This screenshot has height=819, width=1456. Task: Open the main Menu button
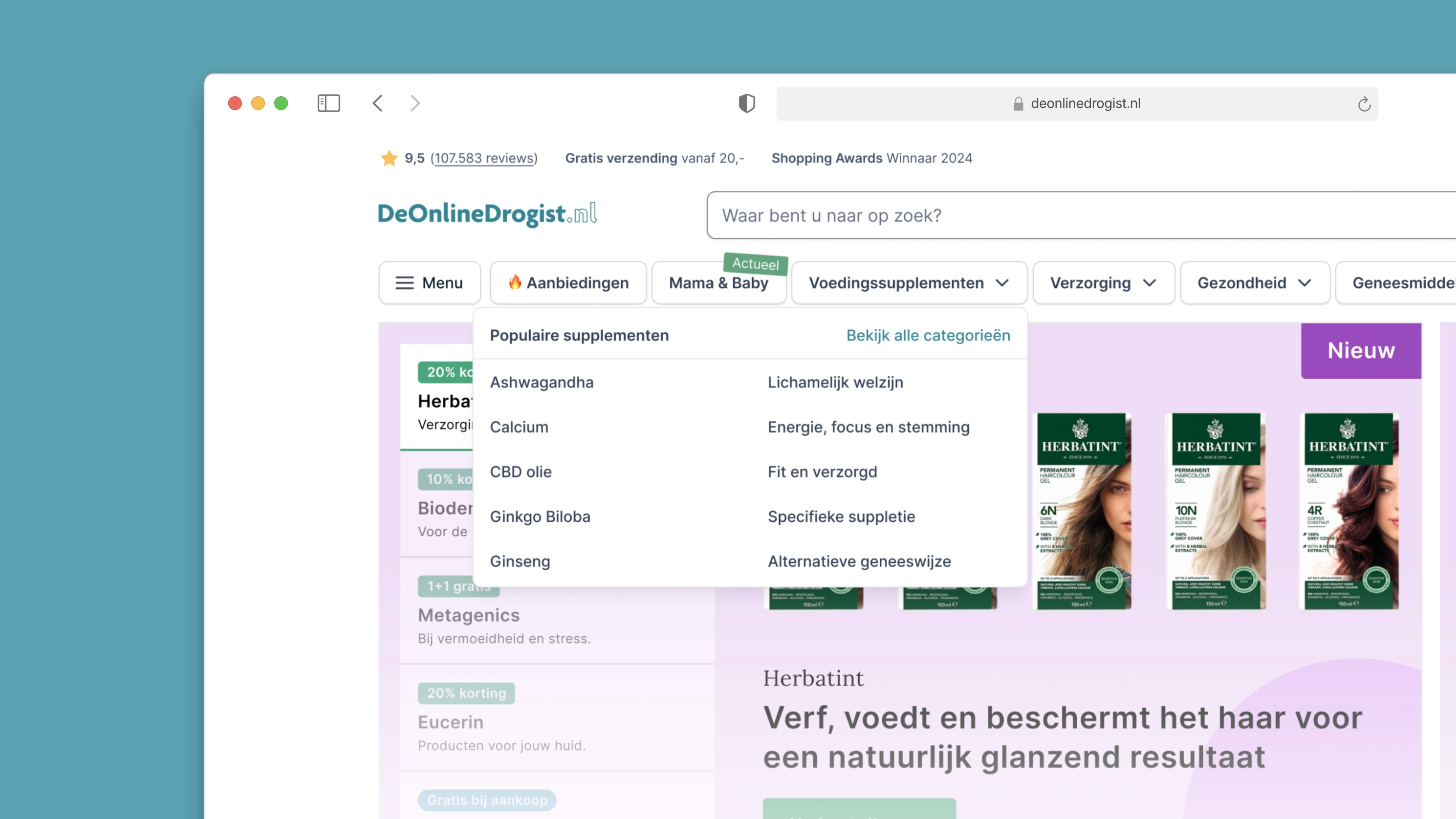[430, 282]
